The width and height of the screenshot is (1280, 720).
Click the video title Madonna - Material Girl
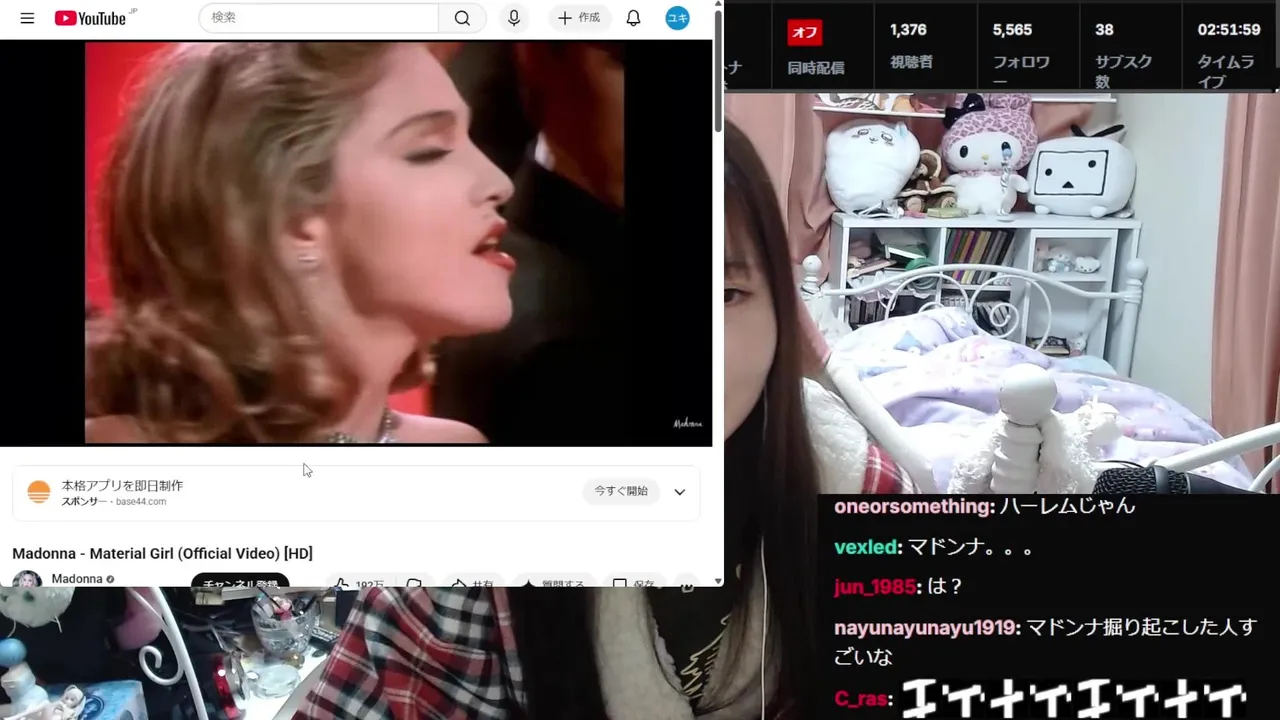click(x=162, y=553)
